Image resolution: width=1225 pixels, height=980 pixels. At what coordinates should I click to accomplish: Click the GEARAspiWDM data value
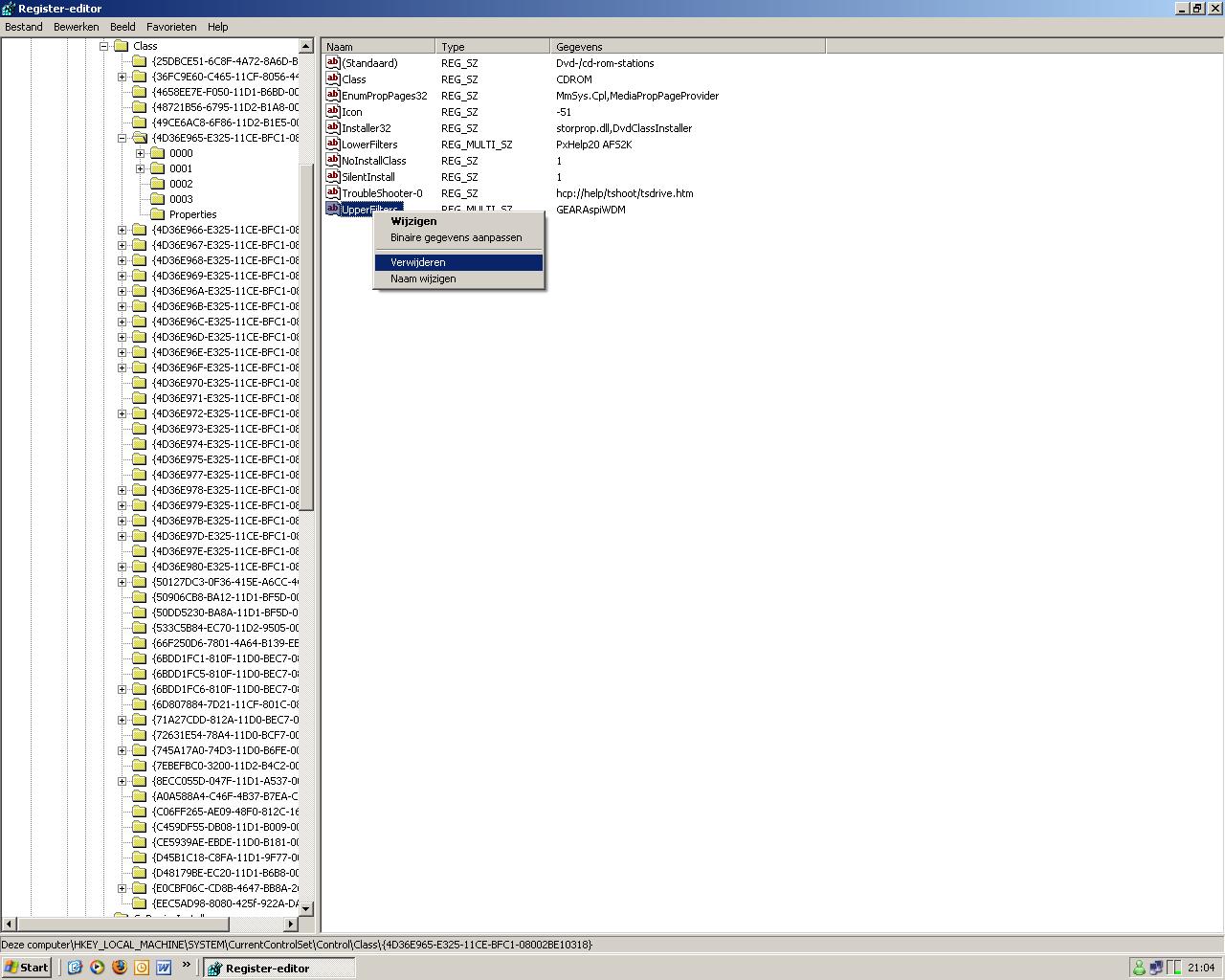tap(590, 210)
